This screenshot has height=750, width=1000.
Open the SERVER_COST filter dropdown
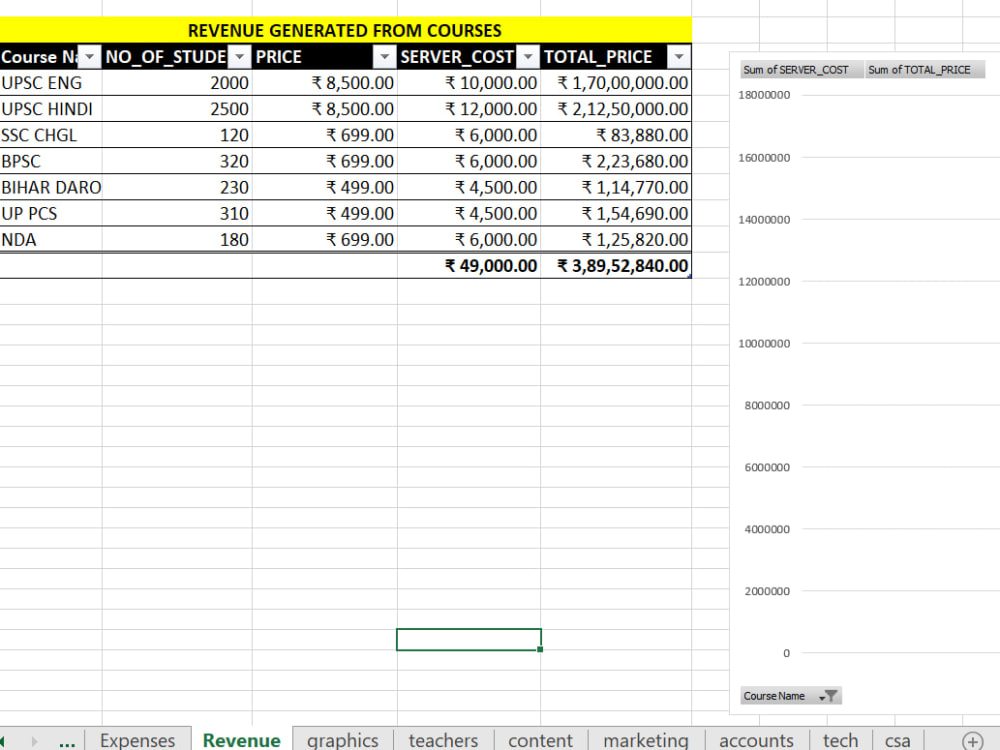[527, 56]
